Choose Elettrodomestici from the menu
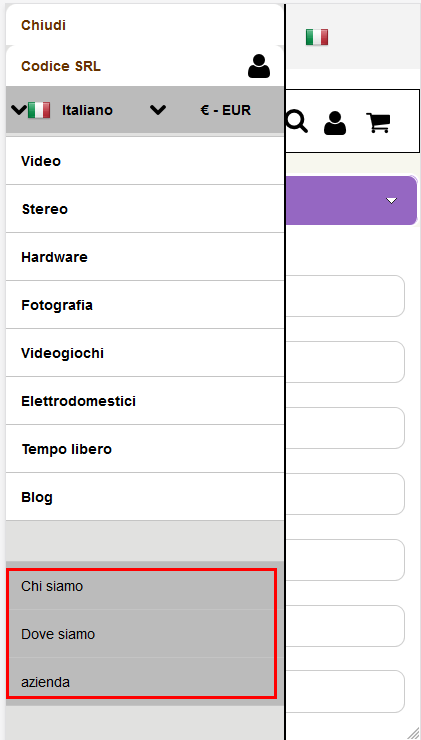Screen dimensions: 421x740 pos(145,401)
